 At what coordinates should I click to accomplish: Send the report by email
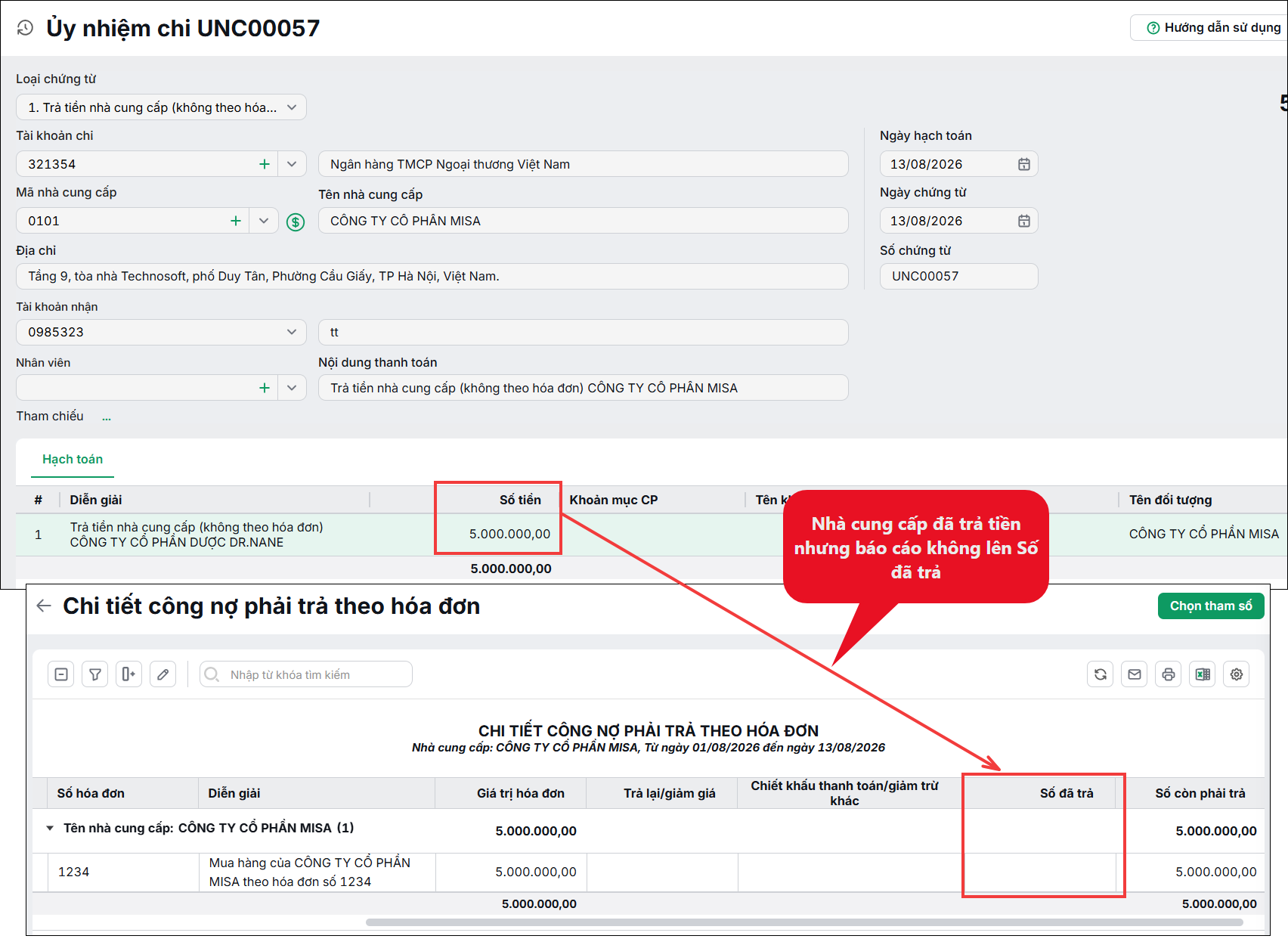click(x=1135, y=674)
